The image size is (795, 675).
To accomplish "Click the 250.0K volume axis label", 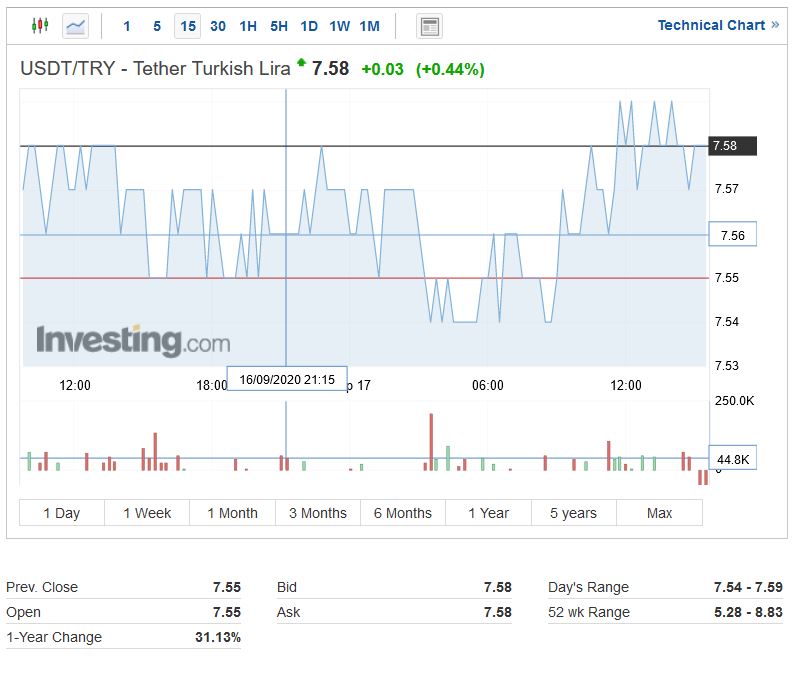I will 734,401.
